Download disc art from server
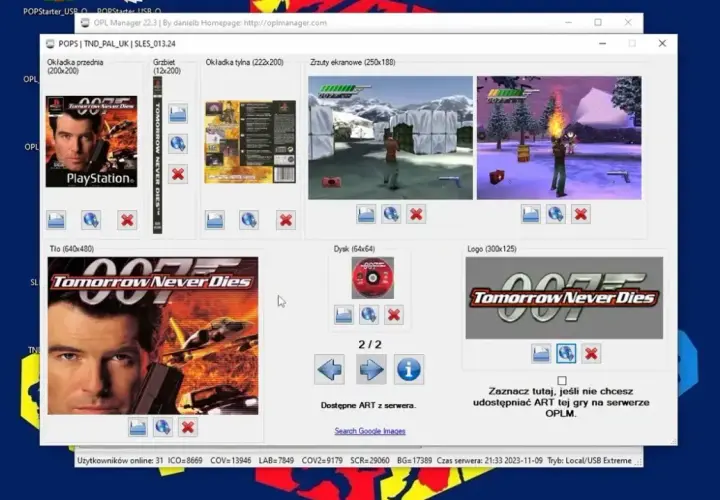The image size is (720, 500). (x=369, y=315)
